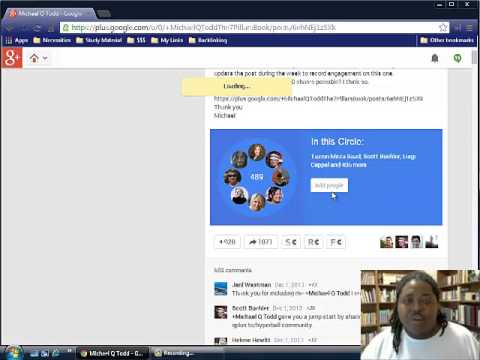Image resolution: width=480 pixels, height=360 pixels.
Task: Open the first plus-oner avatar thumbnail
Action: coord(386,242)
